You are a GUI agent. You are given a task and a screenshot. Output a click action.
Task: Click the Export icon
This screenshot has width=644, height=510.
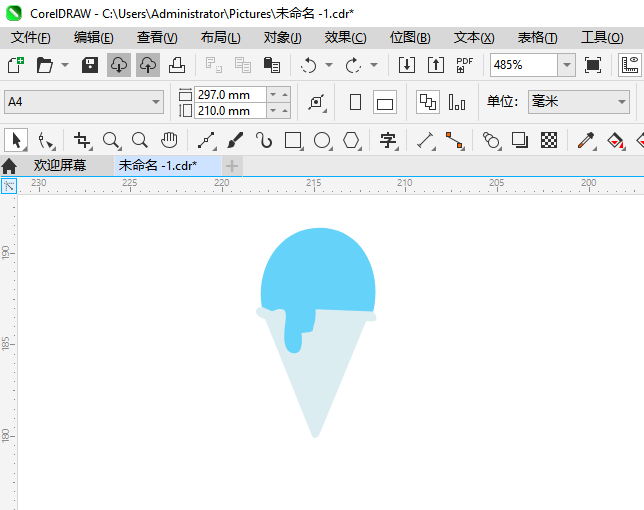tap(436, 65)
